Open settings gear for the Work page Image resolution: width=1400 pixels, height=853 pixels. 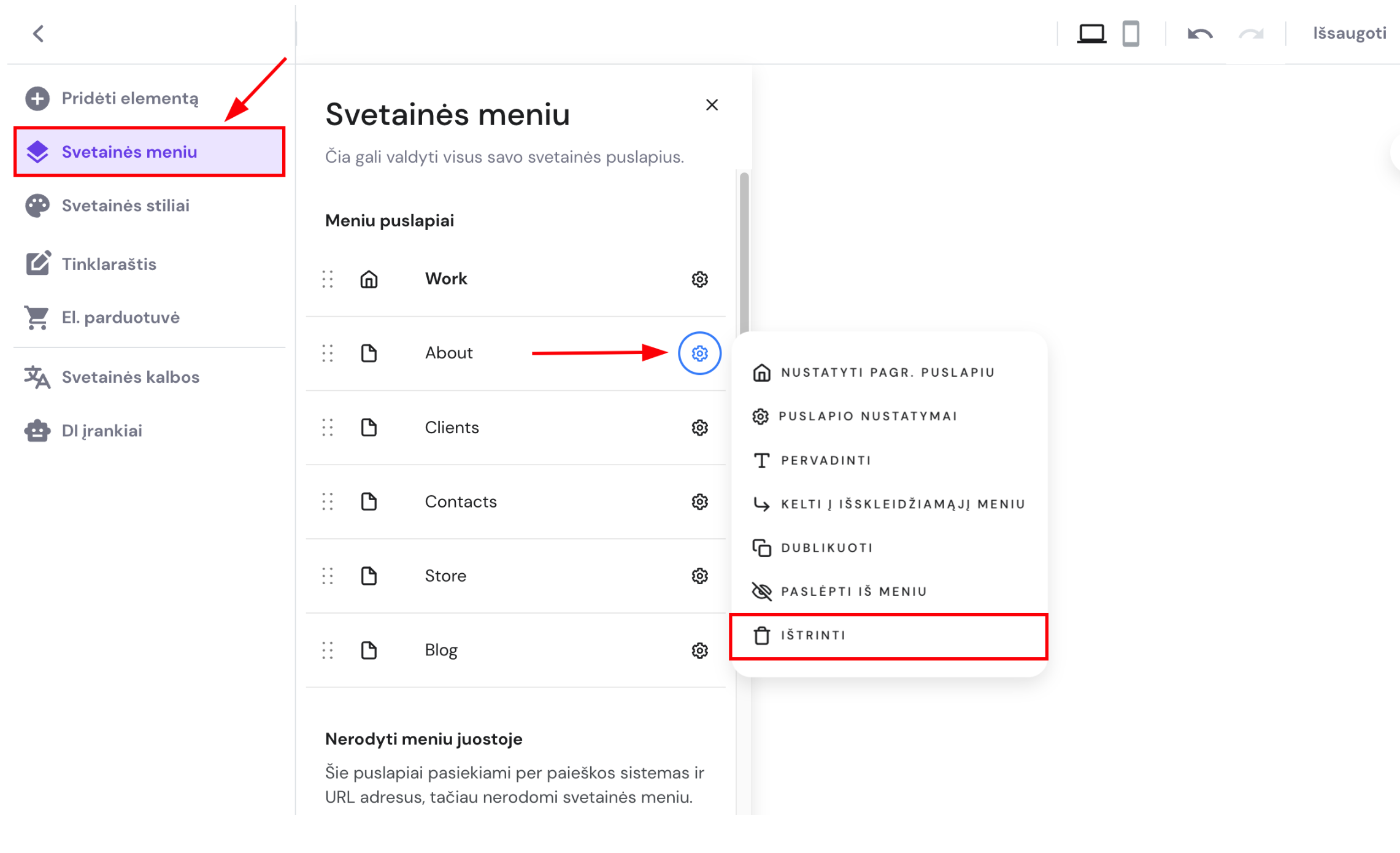tap(699, 279)
